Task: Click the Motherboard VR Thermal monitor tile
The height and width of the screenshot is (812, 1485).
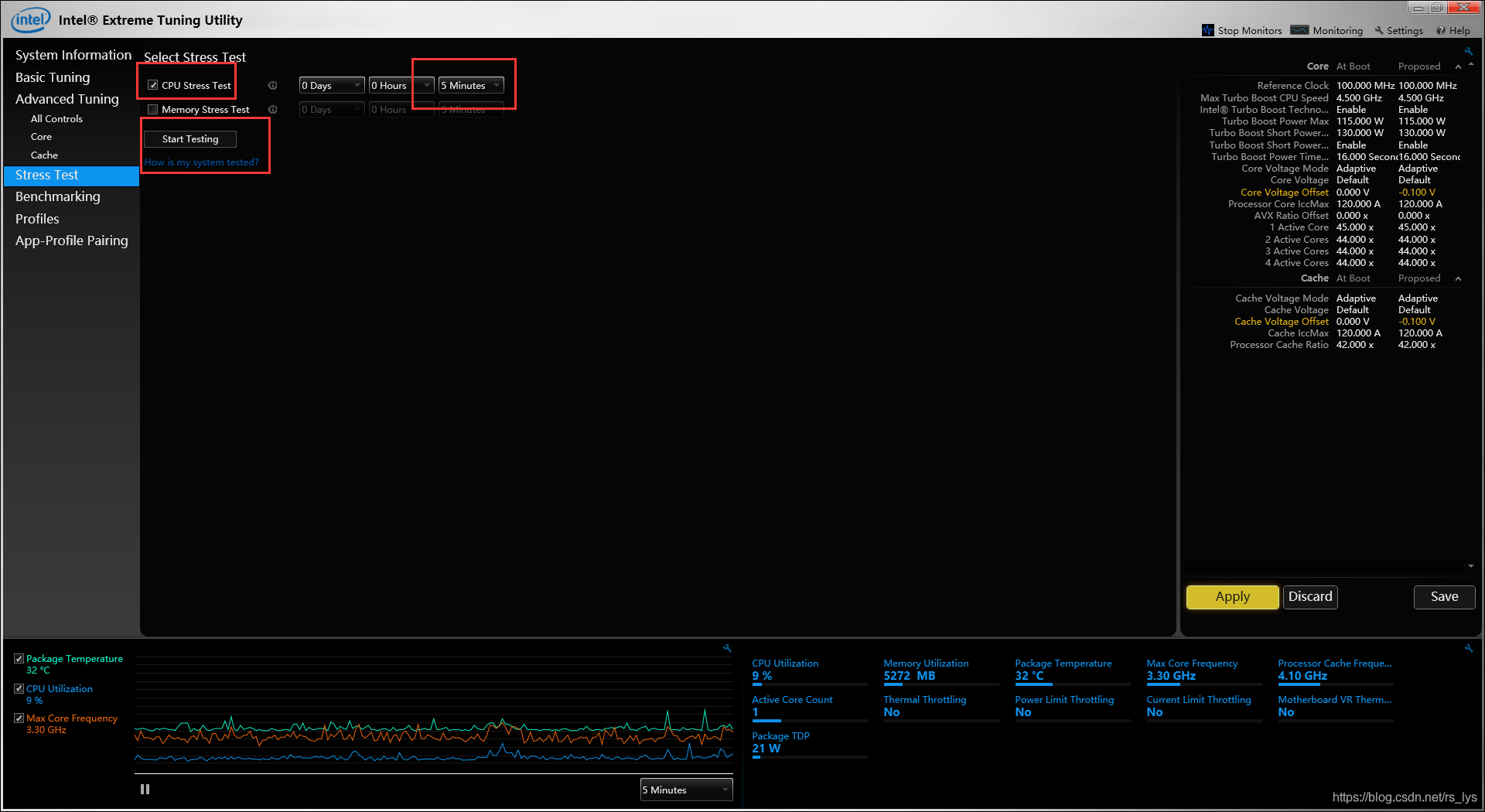Action: 1336,708
